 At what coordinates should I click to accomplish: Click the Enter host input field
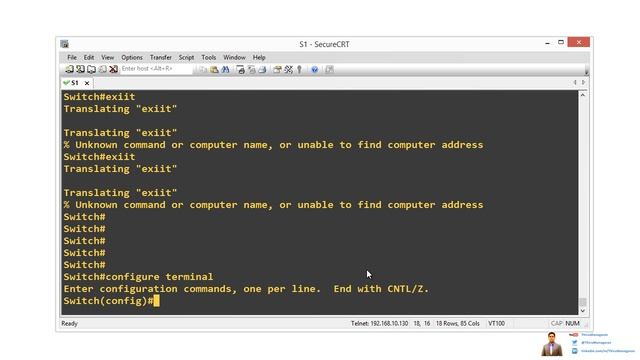(x=156, y=69)
